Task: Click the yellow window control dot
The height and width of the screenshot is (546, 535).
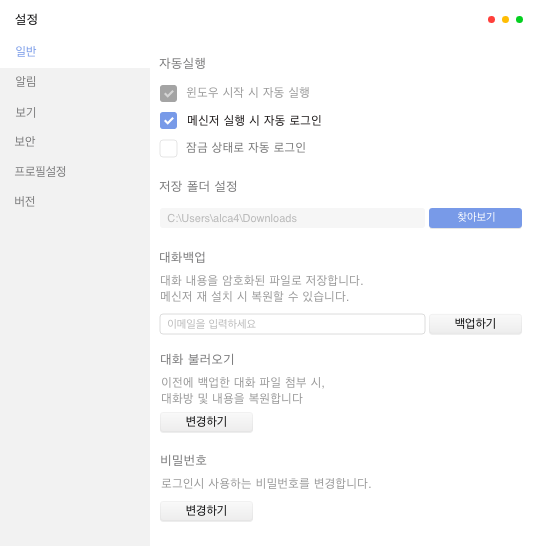Action: [x=505, y=20]
